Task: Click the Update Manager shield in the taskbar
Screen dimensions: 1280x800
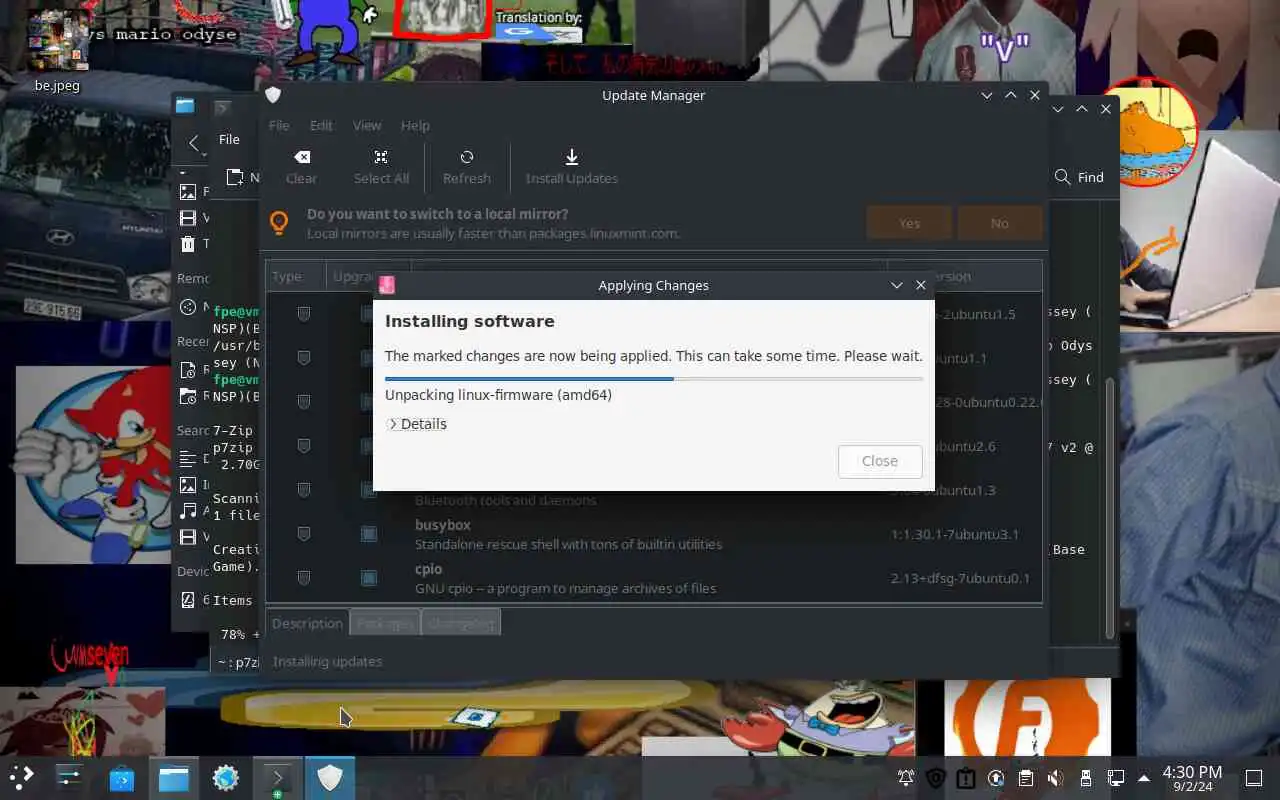Action: click(330, 778)
